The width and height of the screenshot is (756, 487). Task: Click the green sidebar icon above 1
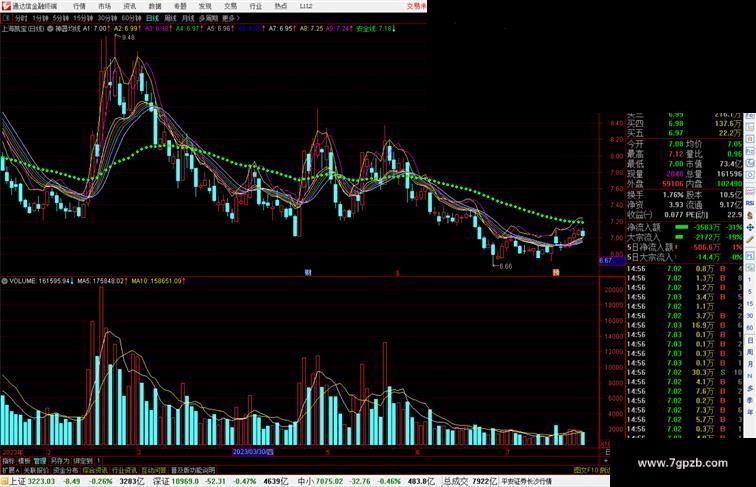tap(750, 268)
